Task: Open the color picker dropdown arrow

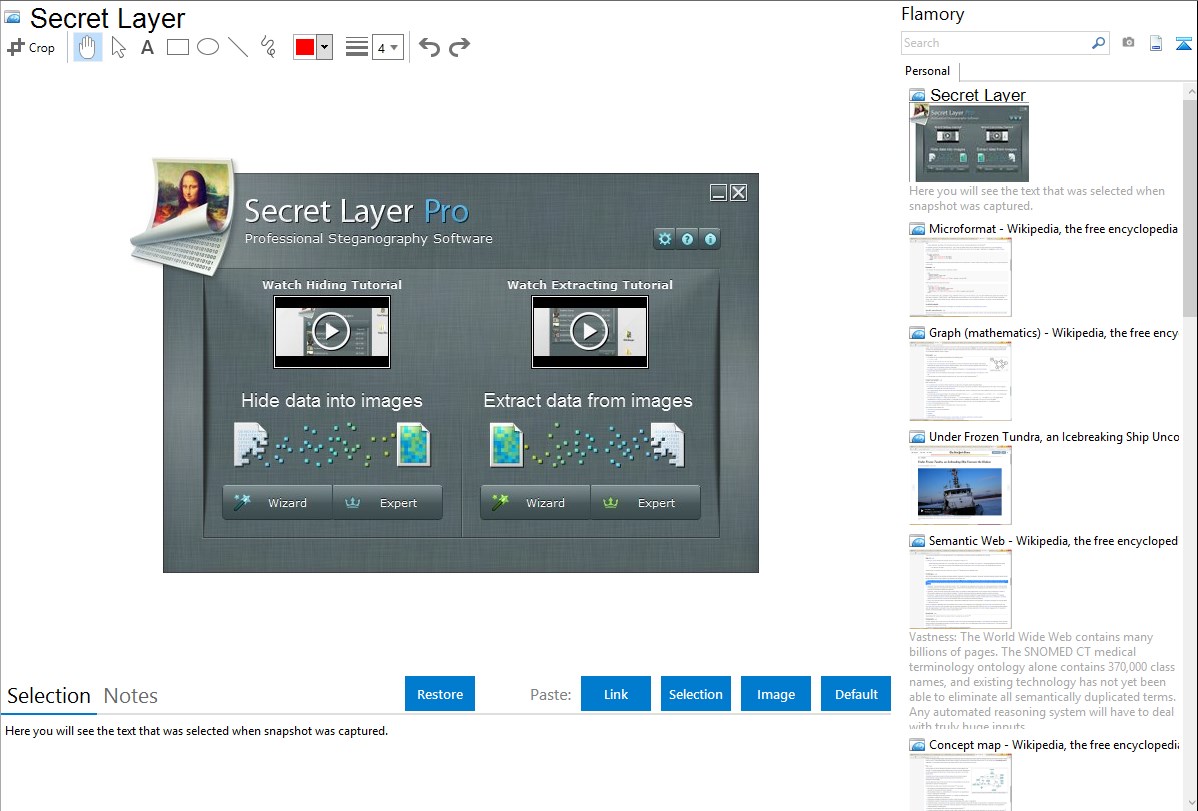Action: click(325, 47)
